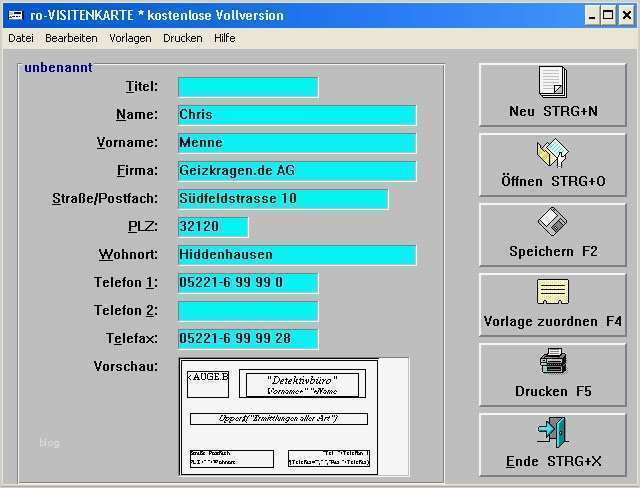The image size is (640, 488).
Task: Click the 'Vorname:' label
Action: coord(127,142)
